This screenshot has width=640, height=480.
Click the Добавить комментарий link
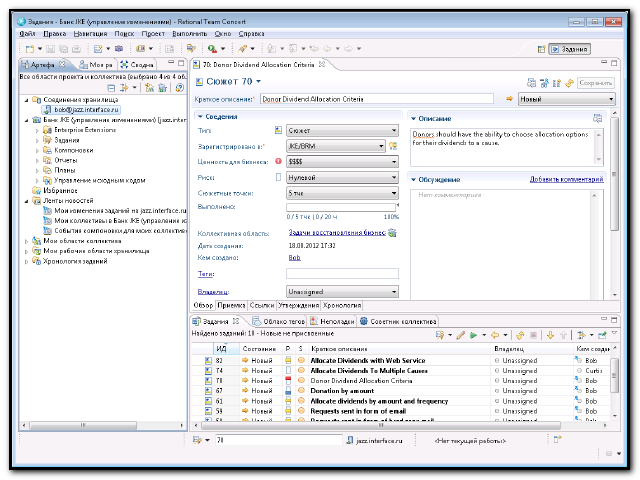point(567,179)
